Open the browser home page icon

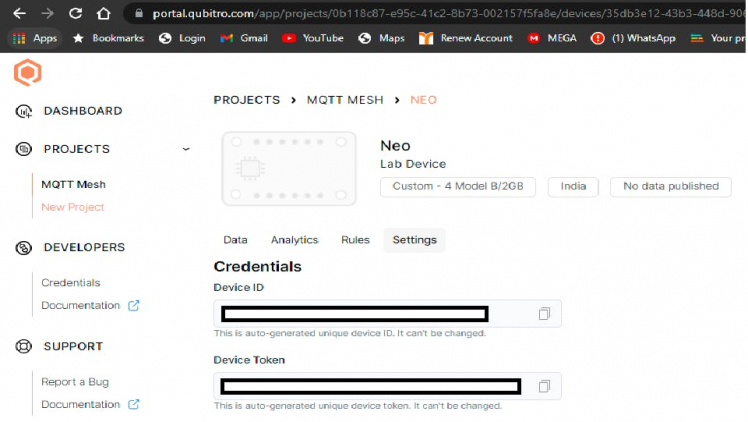[x=104, y=13]
